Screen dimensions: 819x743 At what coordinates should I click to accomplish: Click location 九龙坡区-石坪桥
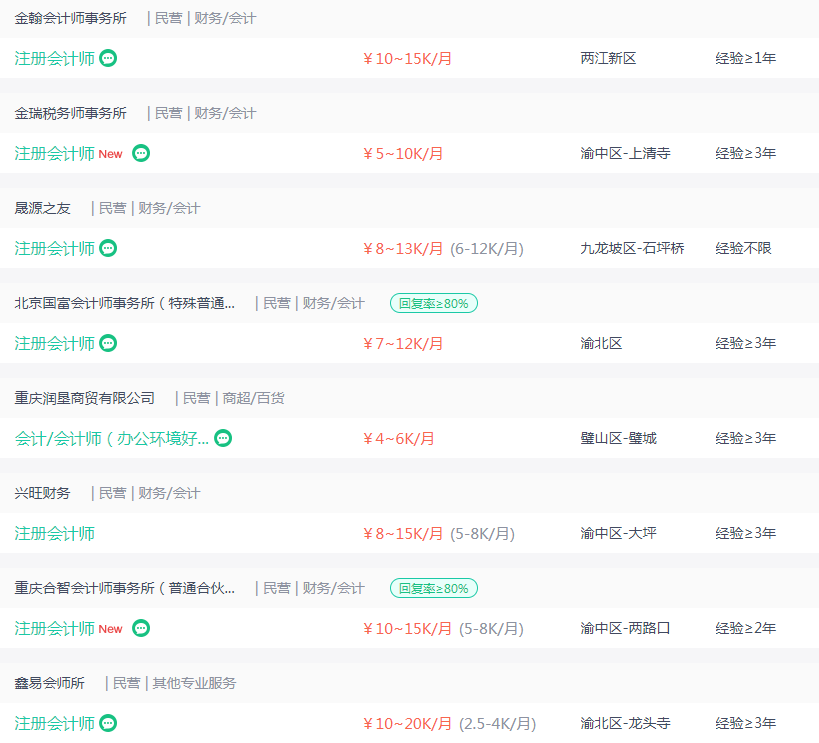click(632, 248)
